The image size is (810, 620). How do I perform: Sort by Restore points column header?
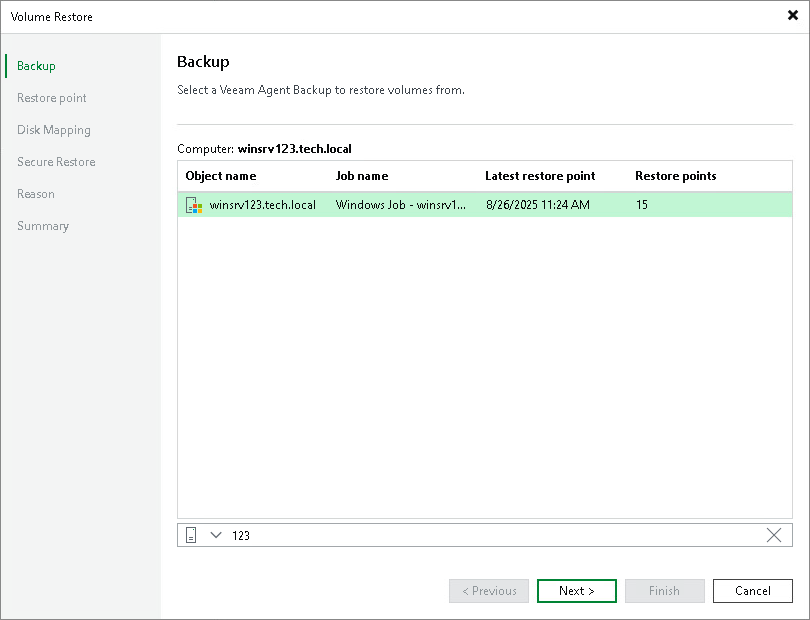(676, 176)
